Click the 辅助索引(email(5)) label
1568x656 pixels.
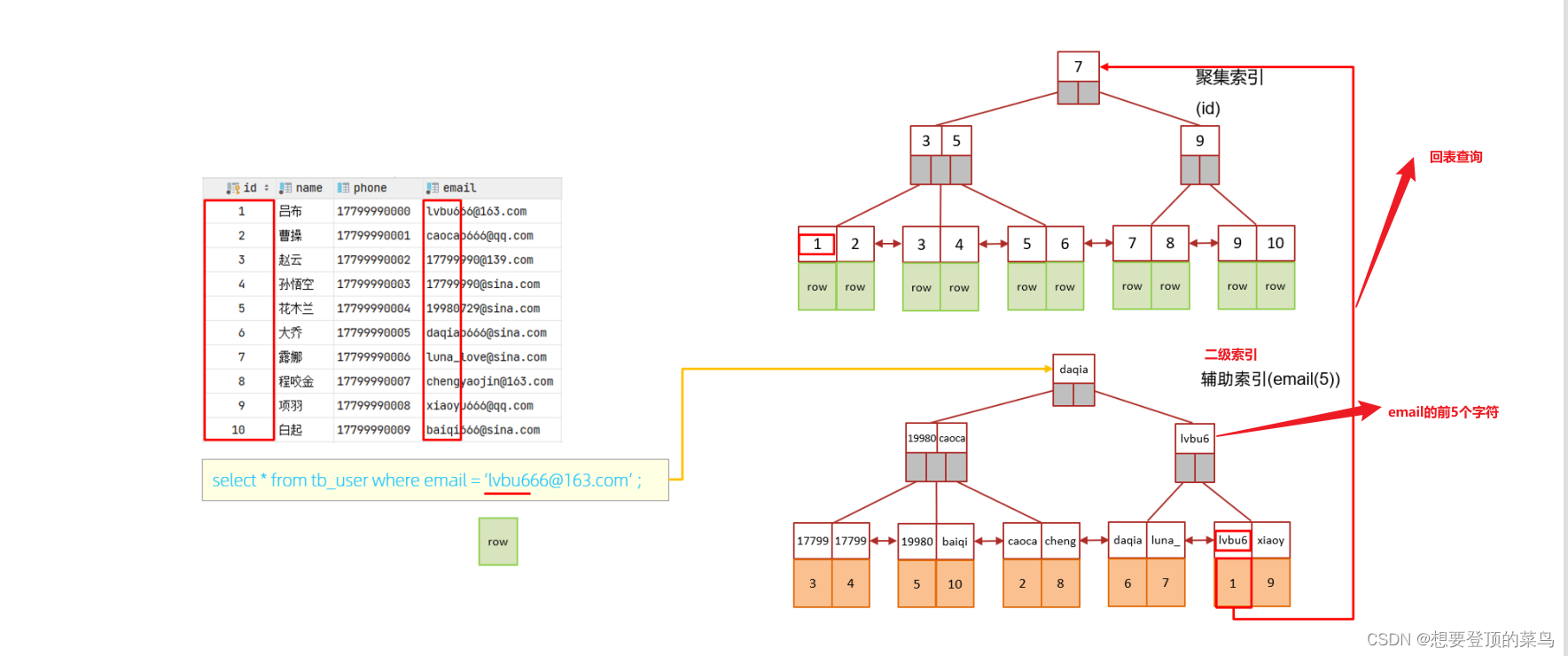pyautogui.click(x=1270, y=379)
